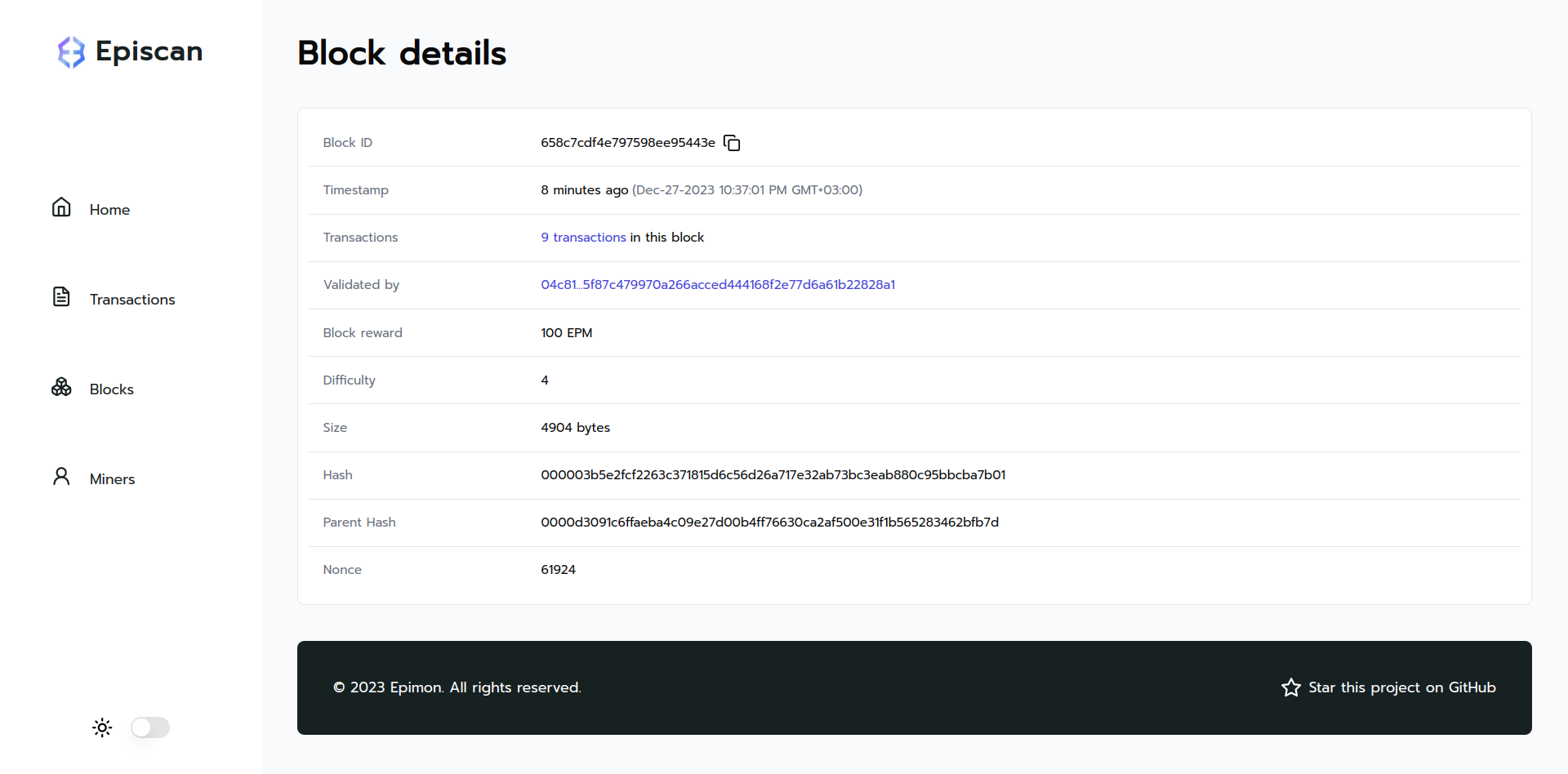1568x774 pixels.
Task: Click the 'Hash' row label
Action: (338, 475)
